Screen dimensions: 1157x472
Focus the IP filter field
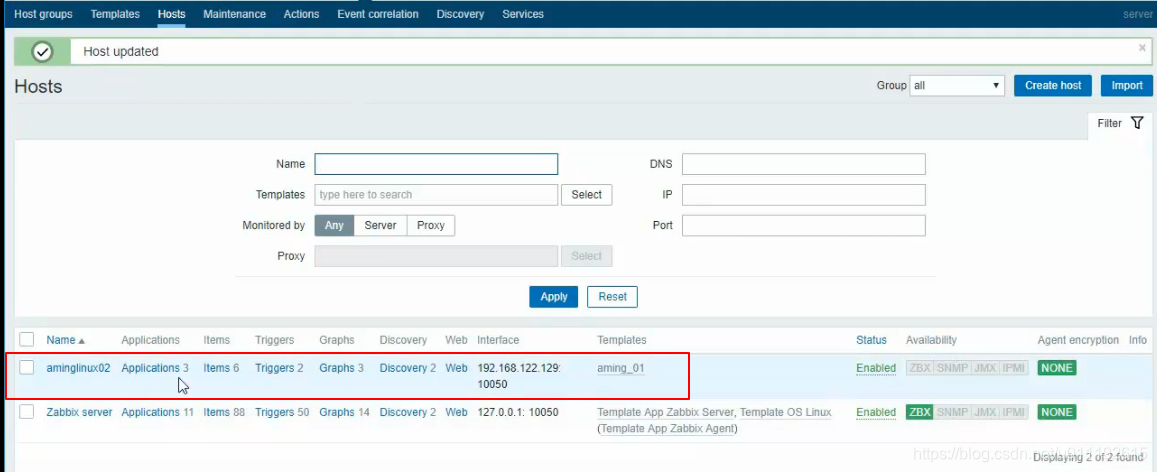804,195
